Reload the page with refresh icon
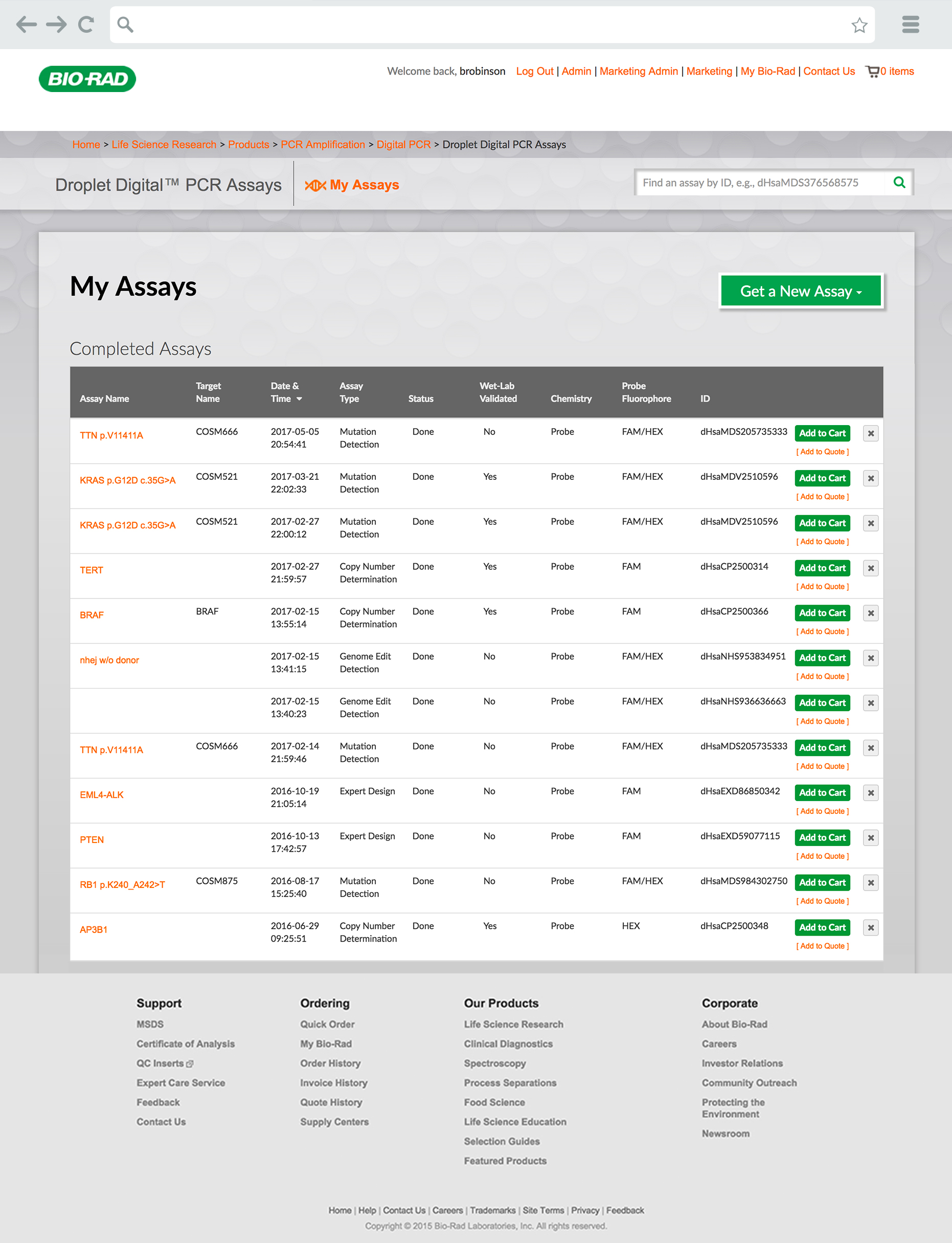This screenshot has height=1243, width=952. (x=86, y=25)
